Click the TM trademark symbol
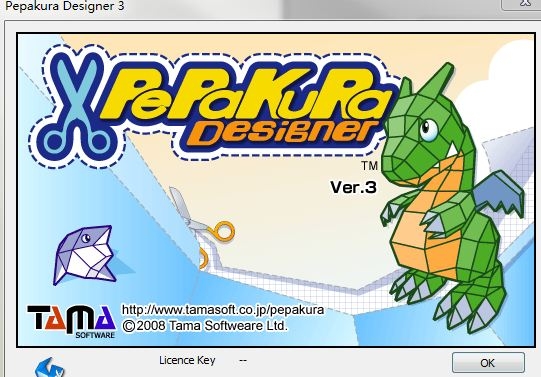Viewport: 541px width, 377px height. (370, 166)
